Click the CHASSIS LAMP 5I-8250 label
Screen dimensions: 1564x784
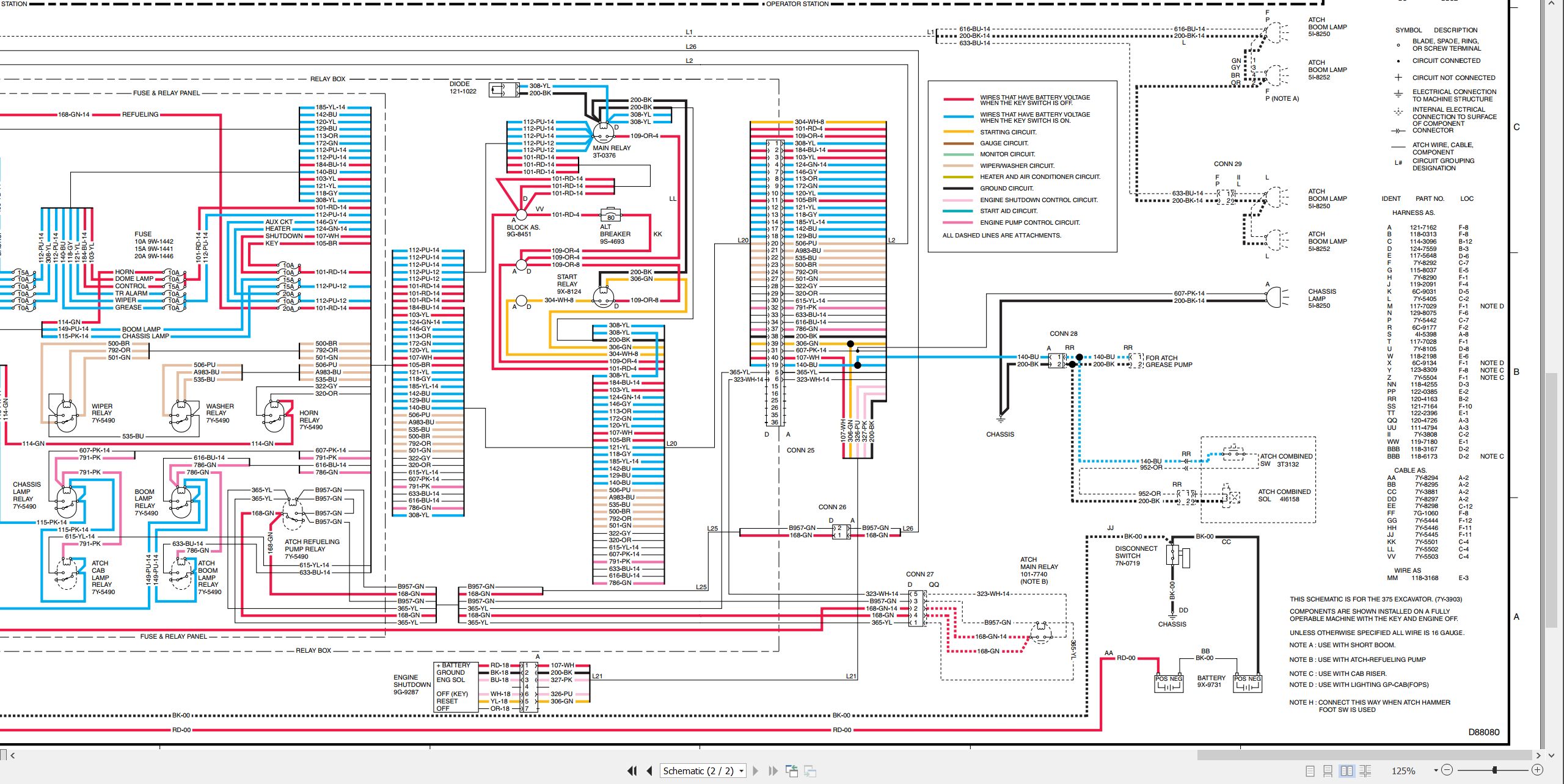(x=1322, y=299)
